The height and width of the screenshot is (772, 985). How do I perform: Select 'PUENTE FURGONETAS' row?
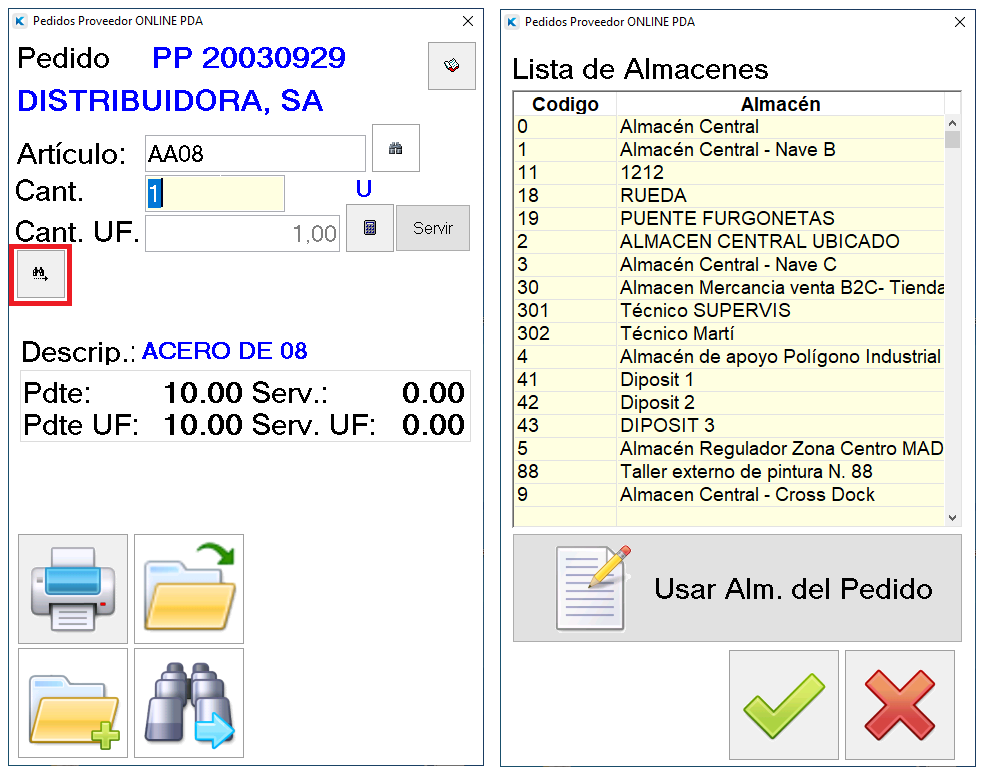pos(729,219)
